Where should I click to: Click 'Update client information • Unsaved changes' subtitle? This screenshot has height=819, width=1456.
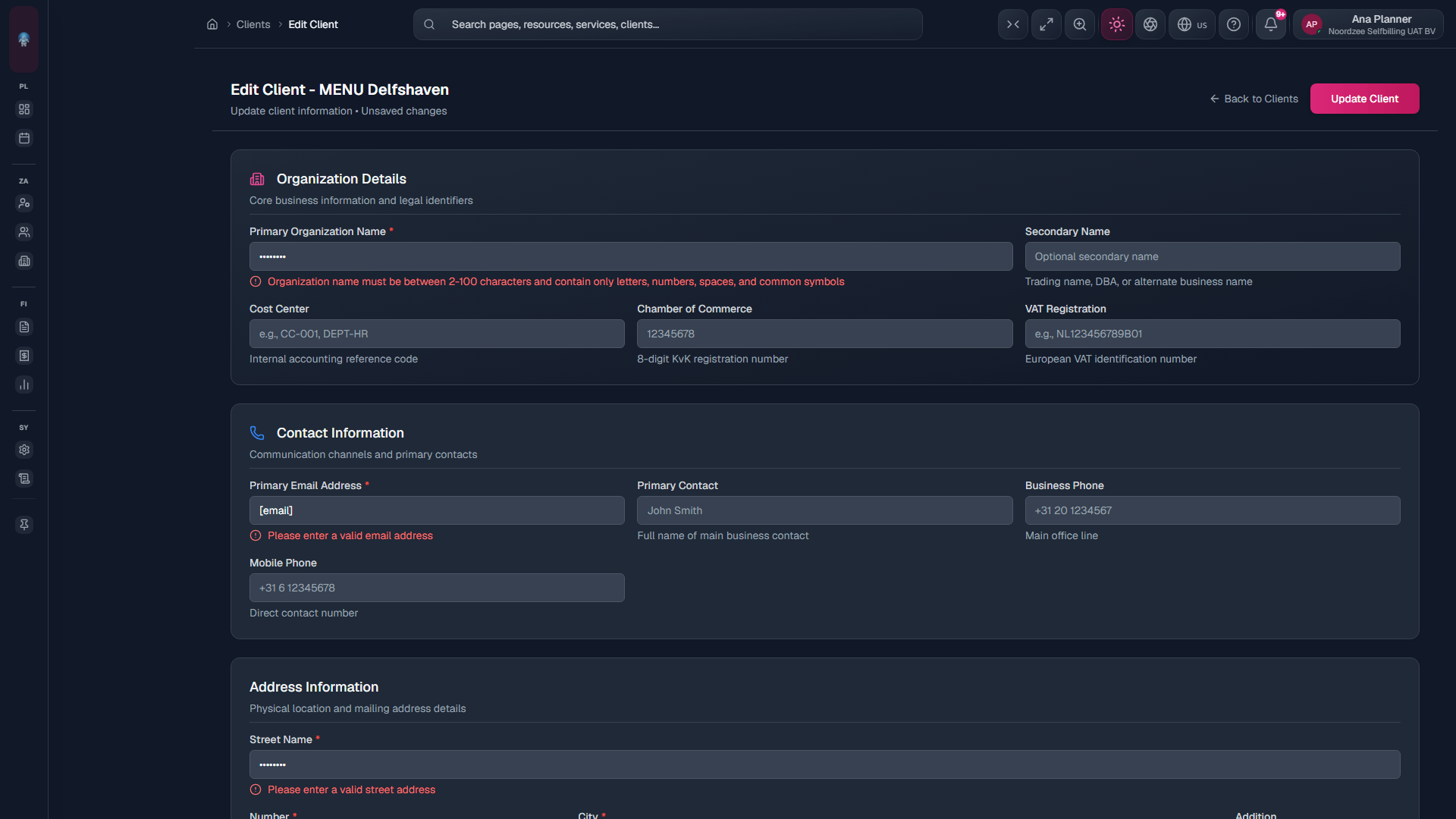pyautogui.click(x=339, y=111)
